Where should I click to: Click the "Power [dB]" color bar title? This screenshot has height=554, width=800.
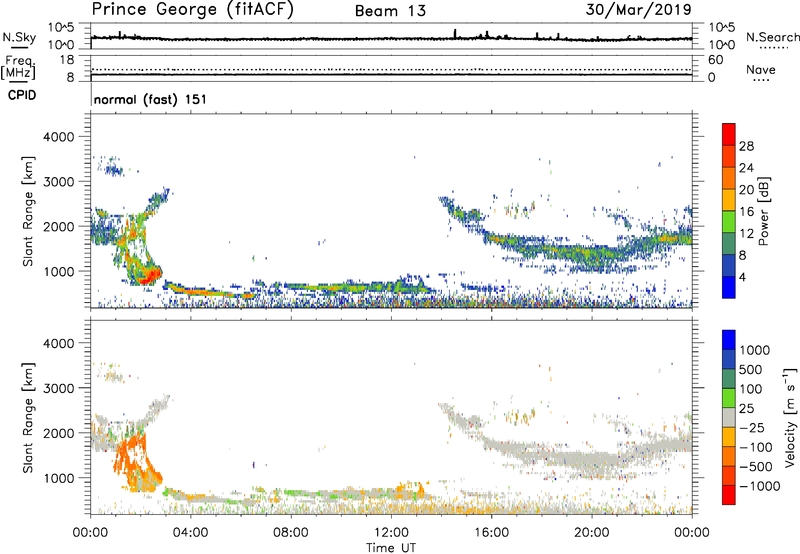click(x=763, y=211)
